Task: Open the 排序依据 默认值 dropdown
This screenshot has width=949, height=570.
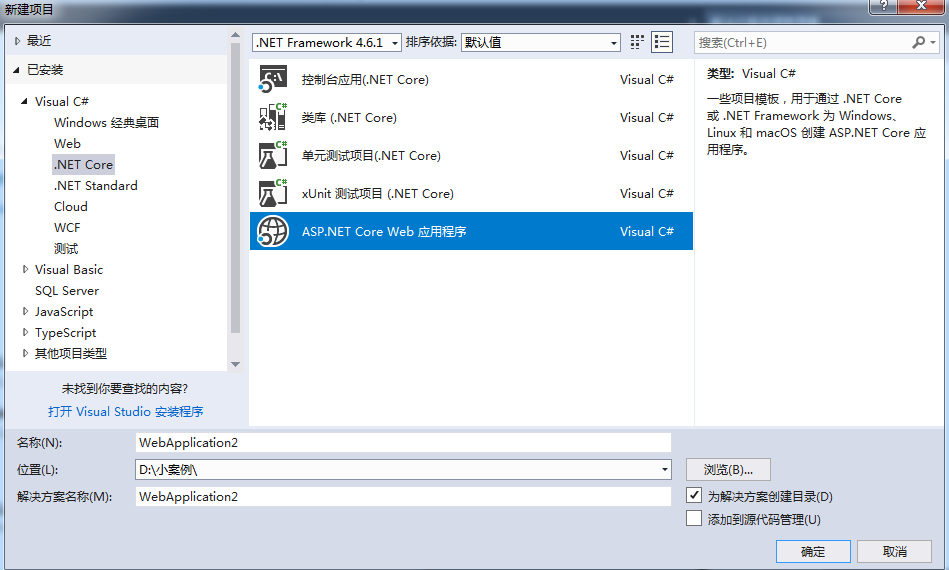Action: click(540, 42)
